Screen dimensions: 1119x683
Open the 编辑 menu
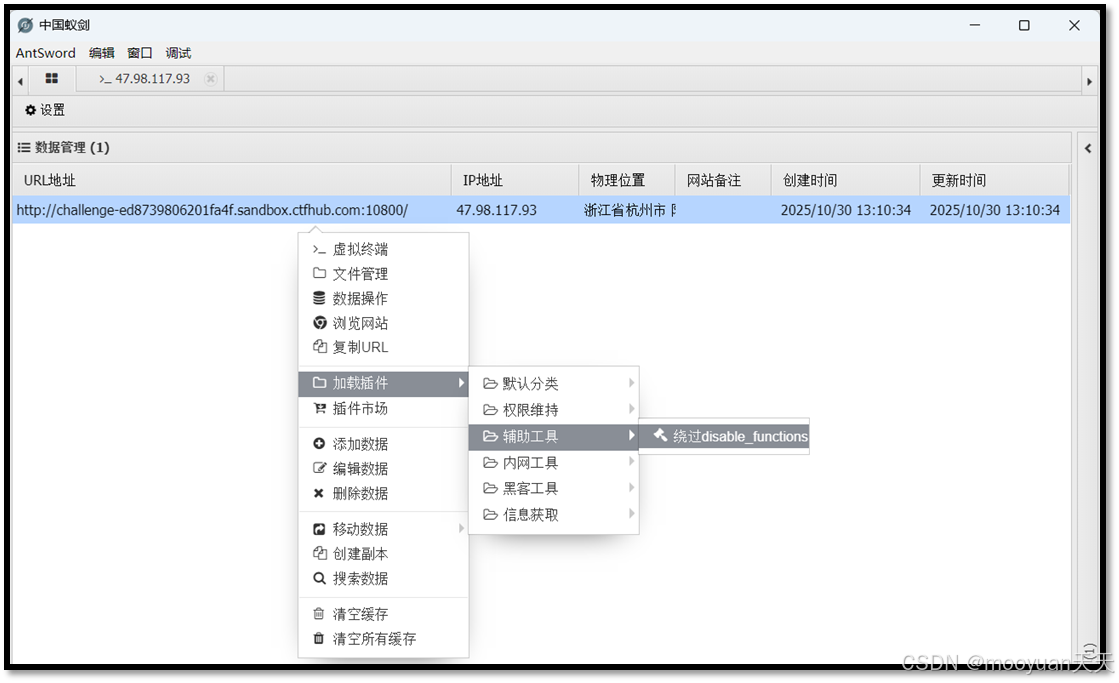101,53
